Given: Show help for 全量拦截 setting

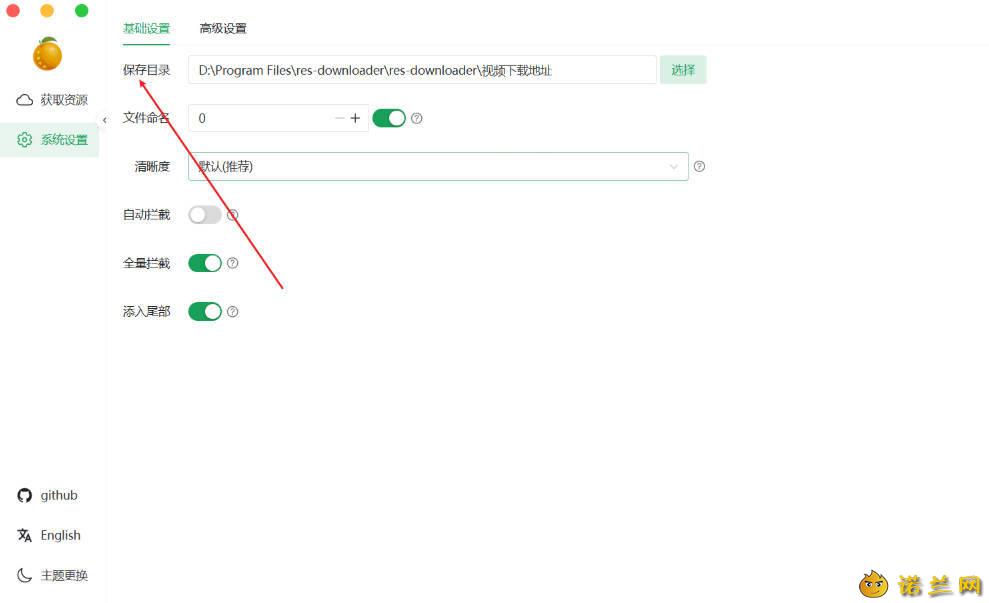Looking at the screenshot, I should 233,263.
